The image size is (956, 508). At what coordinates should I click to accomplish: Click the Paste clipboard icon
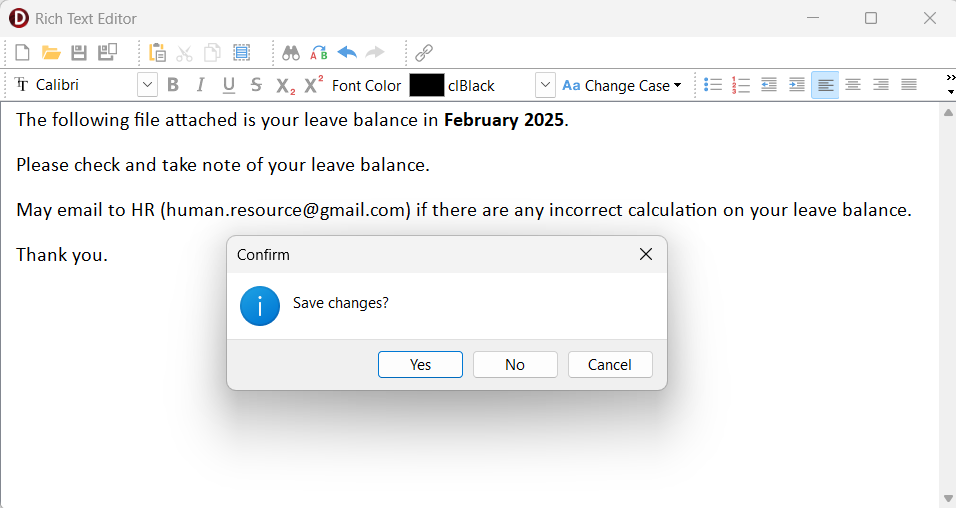[x=157, y=53]
